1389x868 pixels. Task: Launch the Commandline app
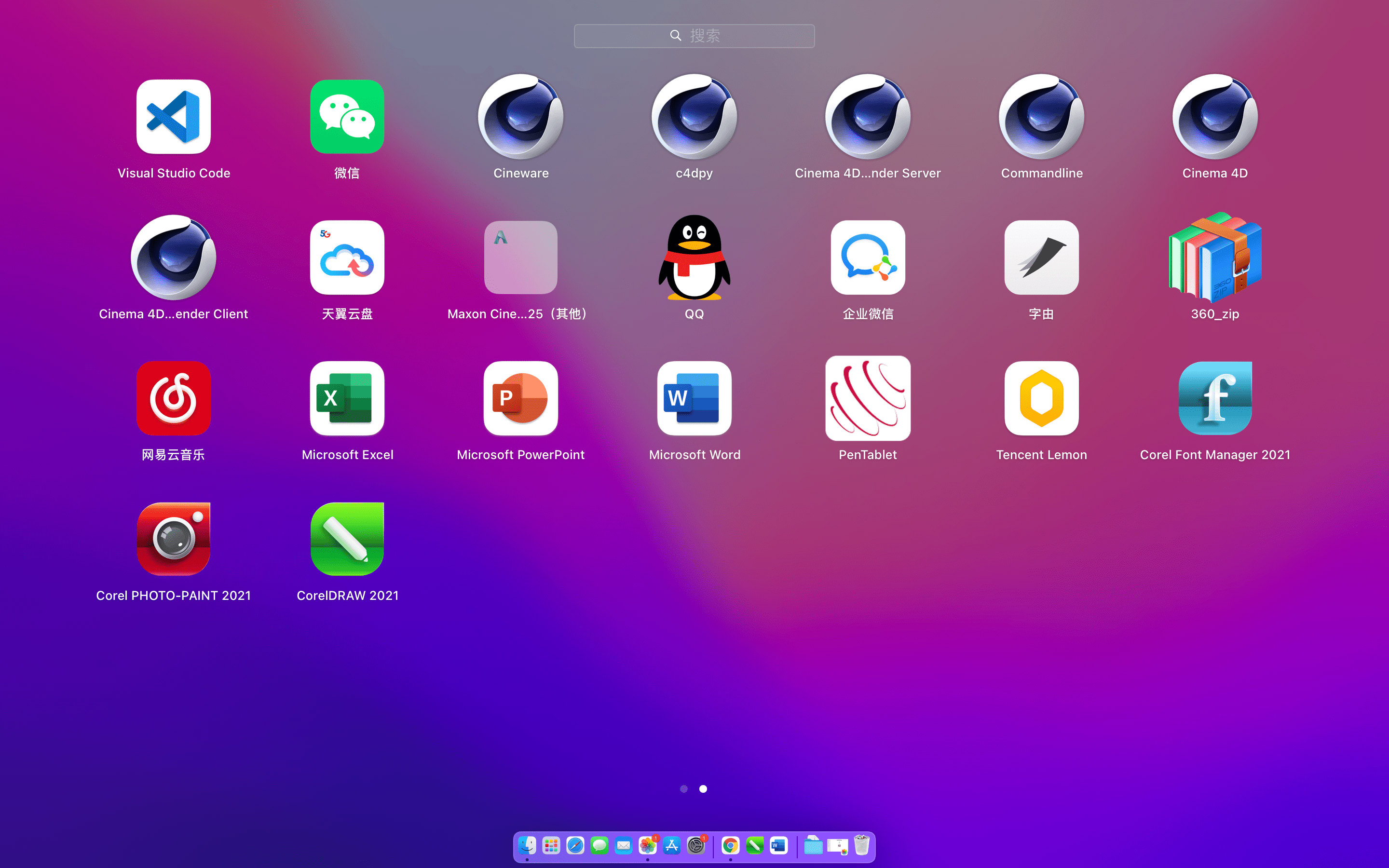1042,117
